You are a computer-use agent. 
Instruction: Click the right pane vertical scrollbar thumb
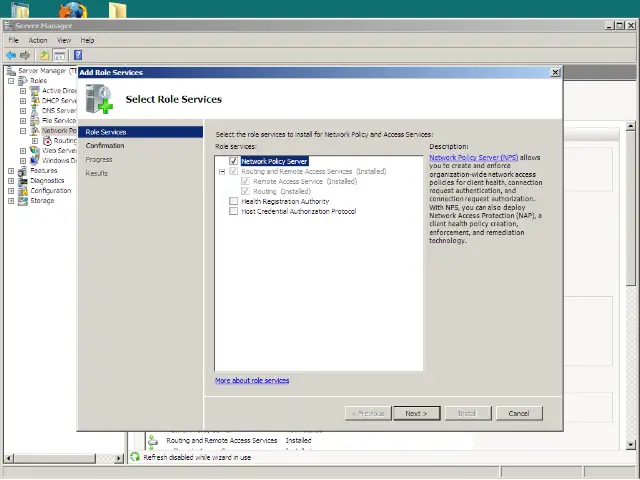(x=631, y=209)
